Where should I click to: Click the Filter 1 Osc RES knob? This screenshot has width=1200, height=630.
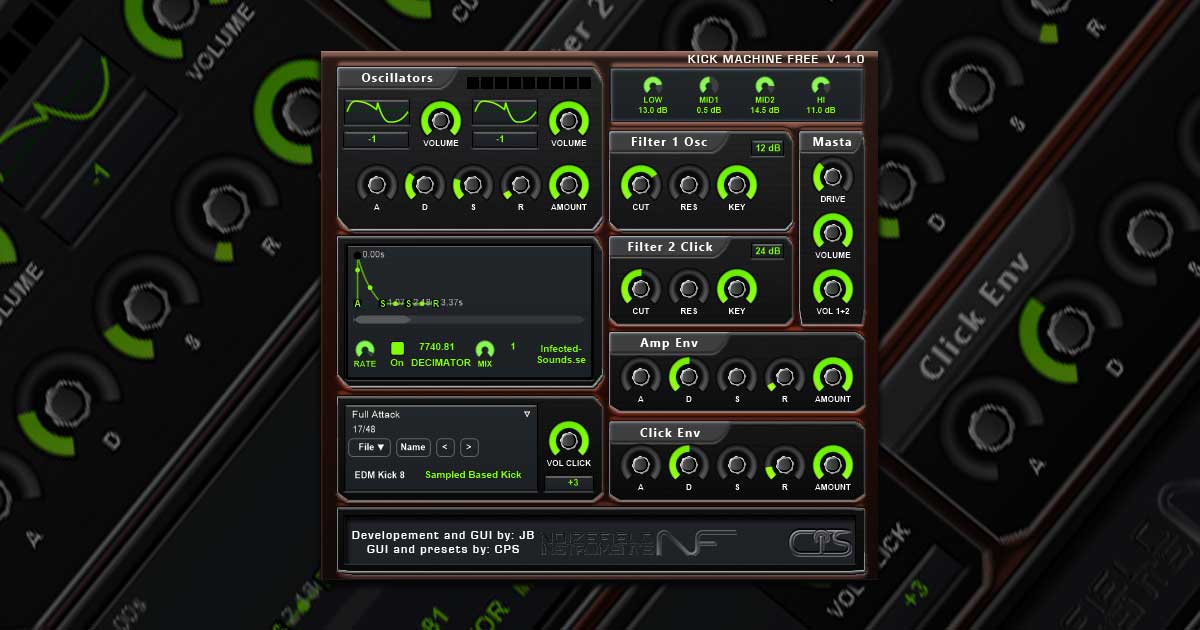(x=688, y=184)
